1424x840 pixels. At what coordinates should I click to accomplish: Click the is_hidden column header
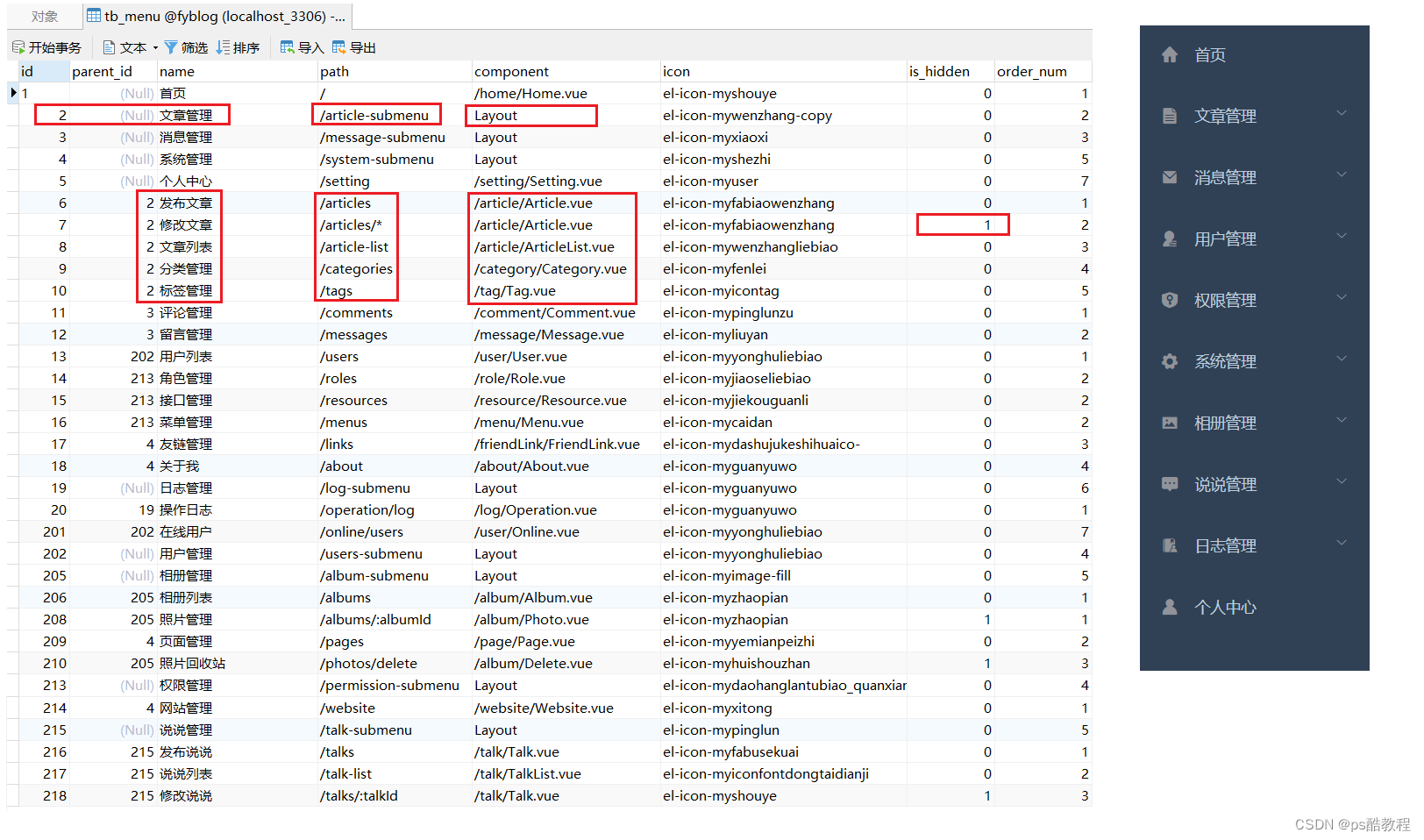(x=951, y=72)
